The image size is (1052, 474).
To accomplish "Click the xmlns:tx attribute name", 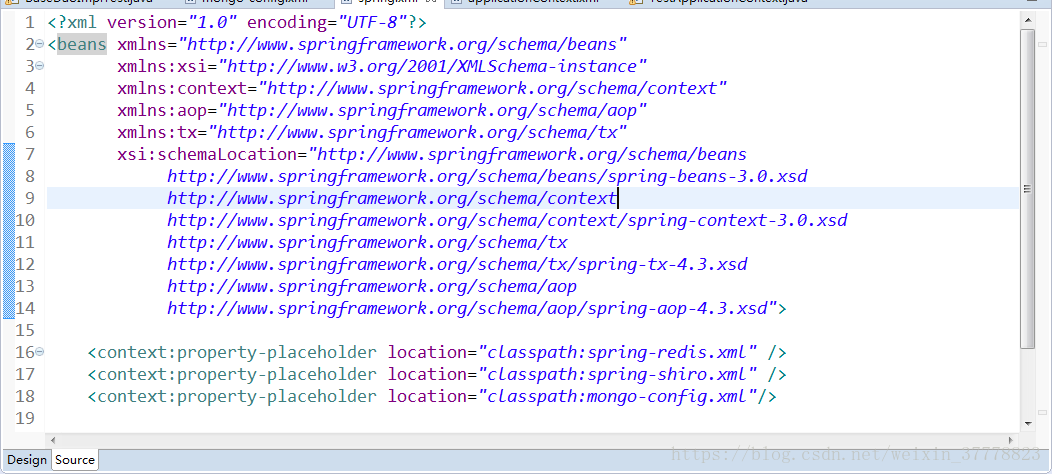I will pos(157,132).
